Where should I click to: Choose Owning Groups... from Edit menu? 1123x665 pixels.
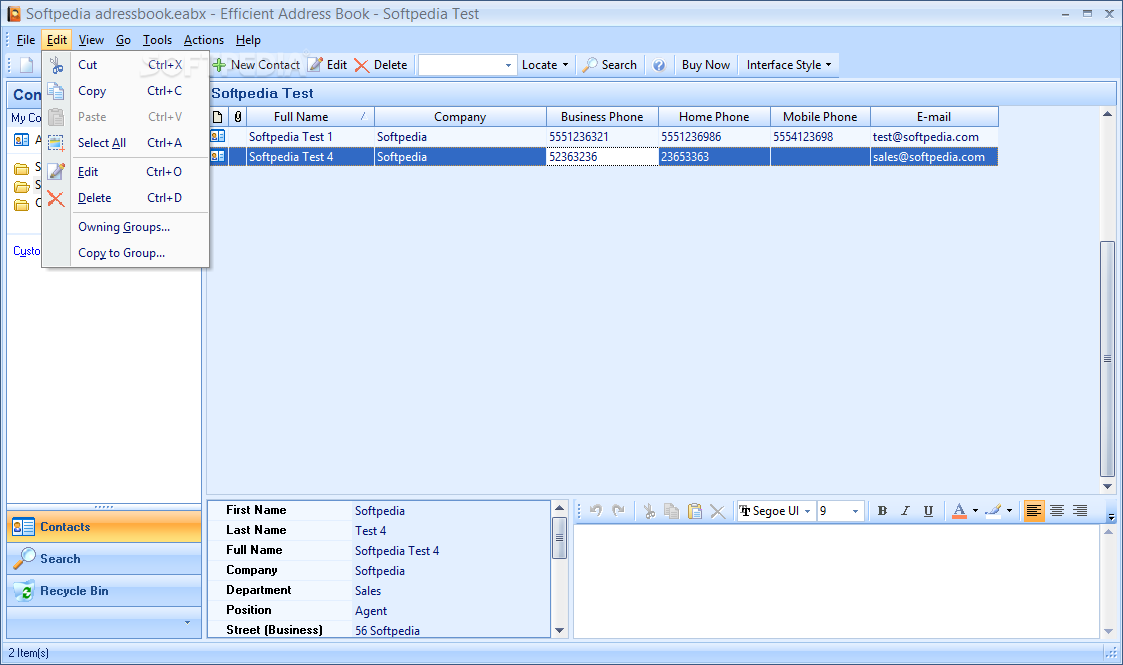point(124,227)
